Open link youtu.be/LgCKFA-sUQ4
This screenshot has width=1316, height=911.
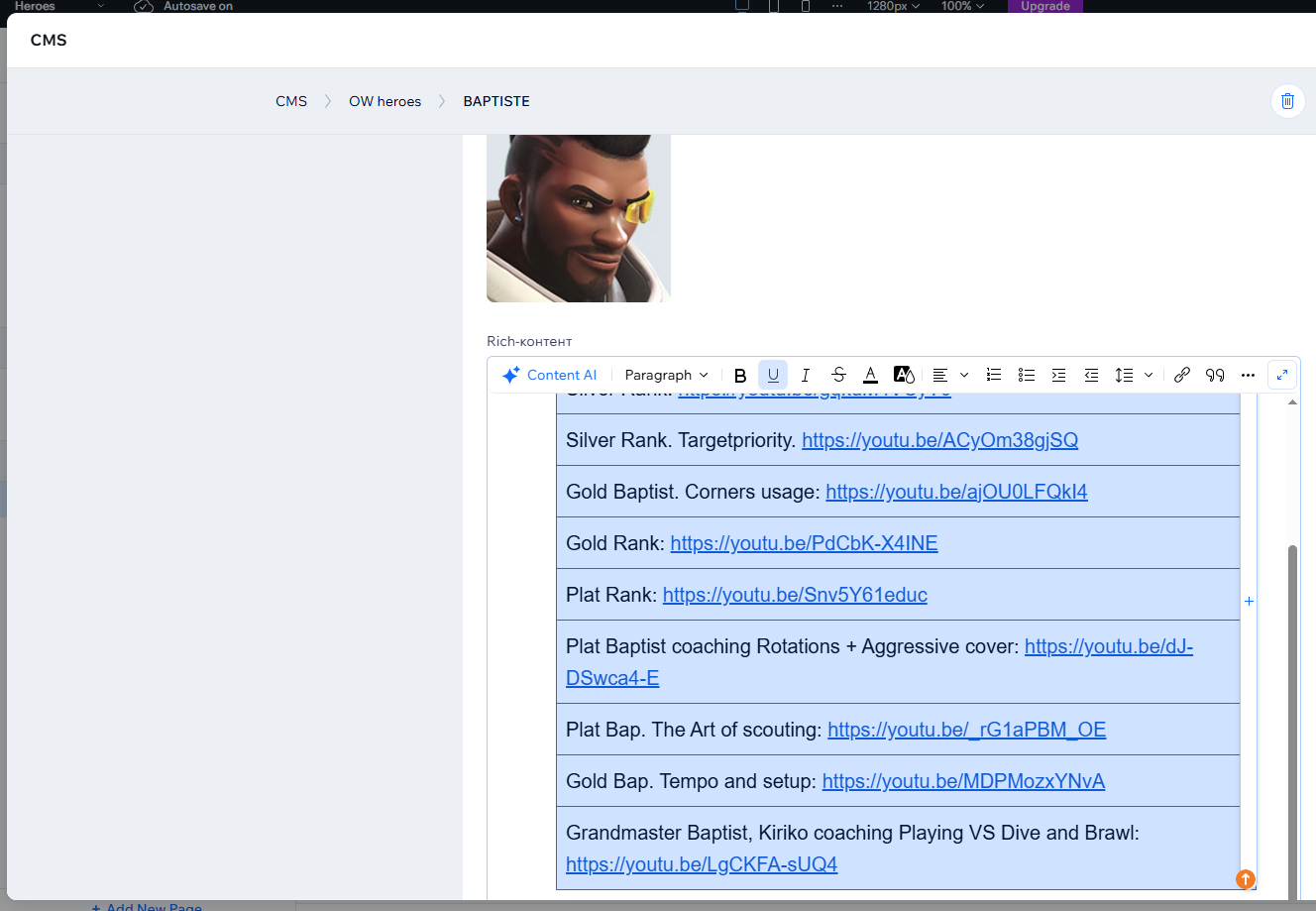702,864
